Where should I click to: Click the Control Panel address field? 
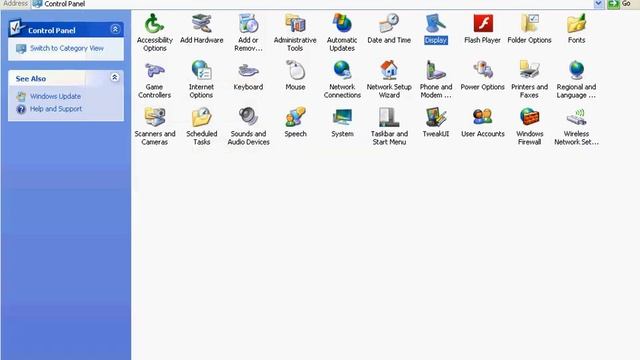(312, 4)
